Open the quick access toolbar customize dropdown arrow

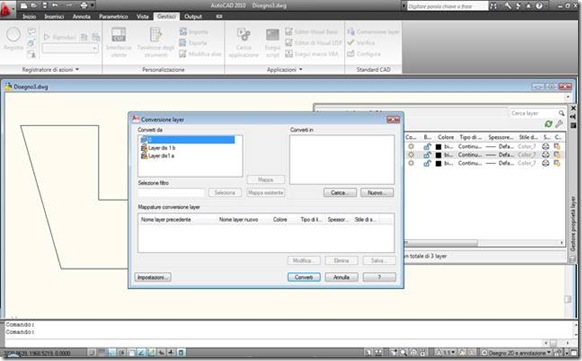click(92, 6)
